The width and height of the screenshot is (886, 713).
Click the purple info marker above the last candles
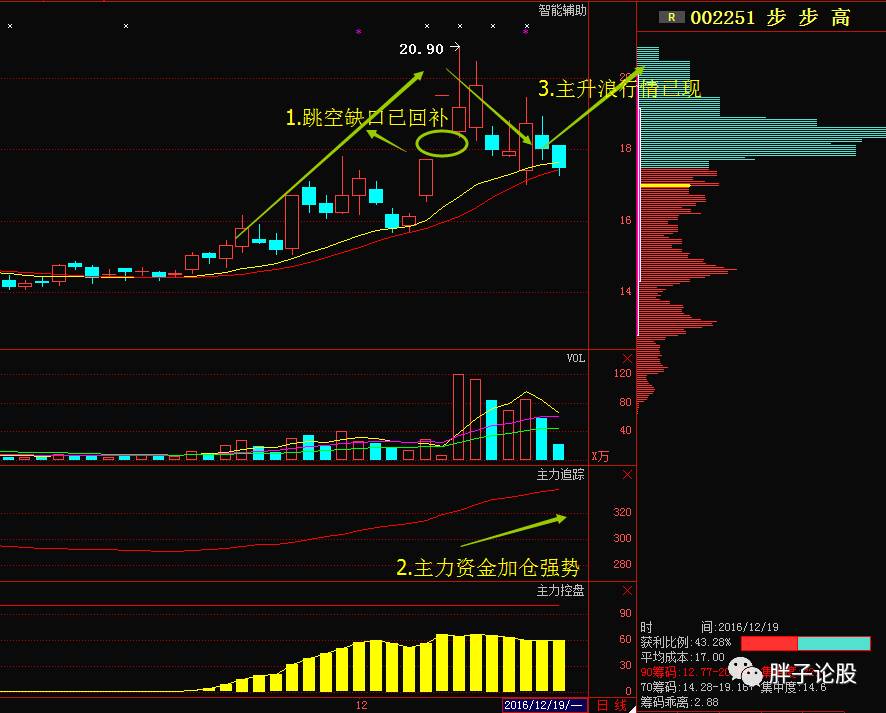click(526, 32)
